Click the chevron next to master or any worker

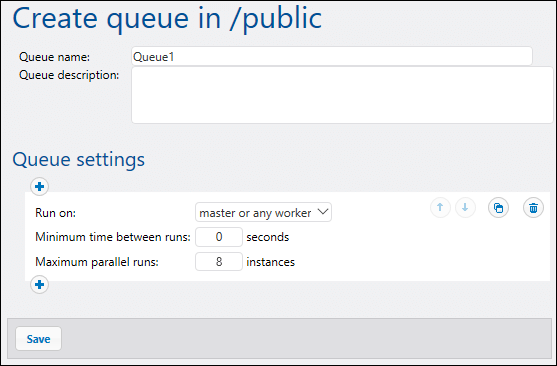323,212
